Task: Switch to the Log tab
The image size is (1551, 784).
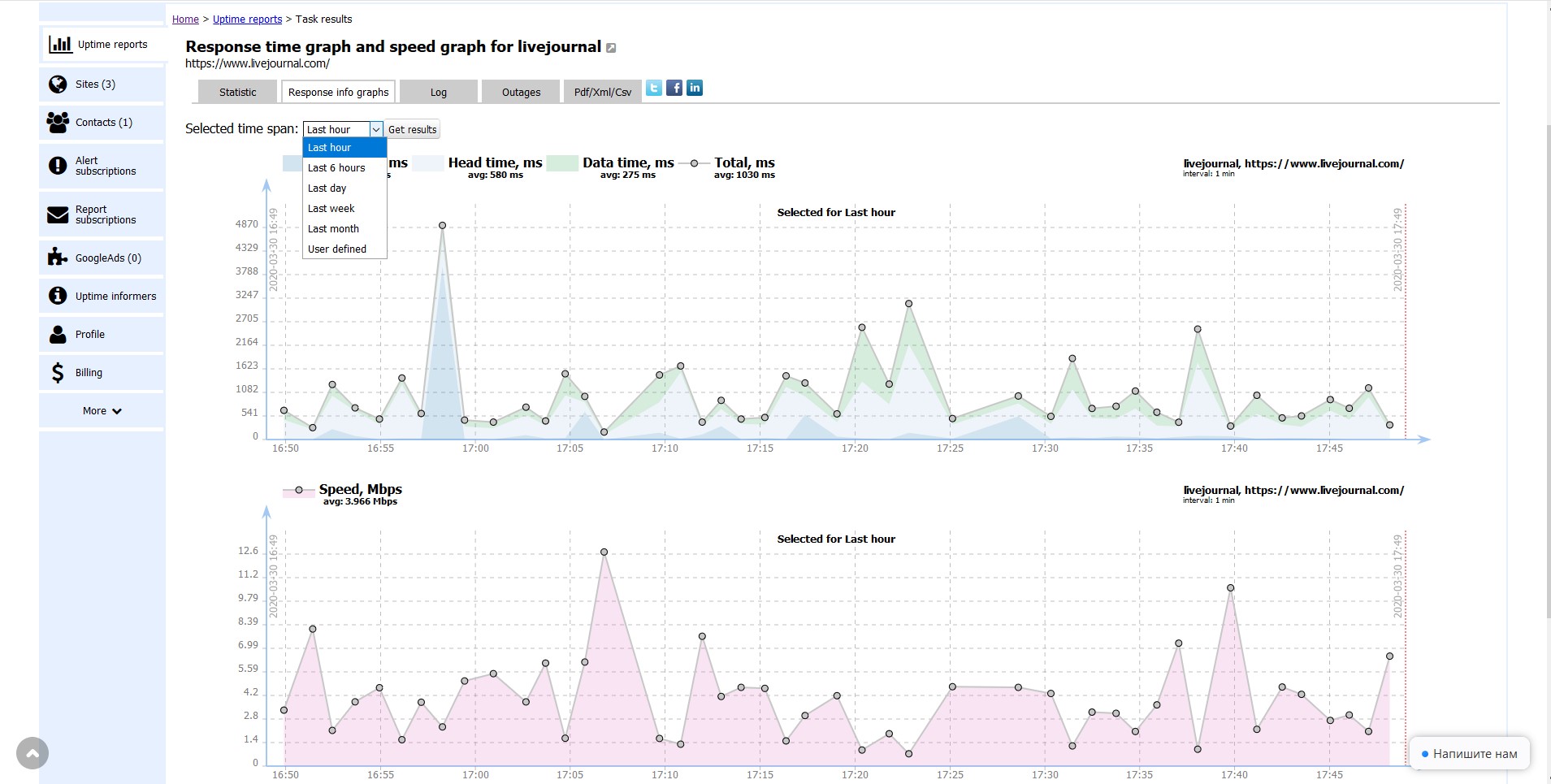Action: pyautogui.click(x=439, y=92)
